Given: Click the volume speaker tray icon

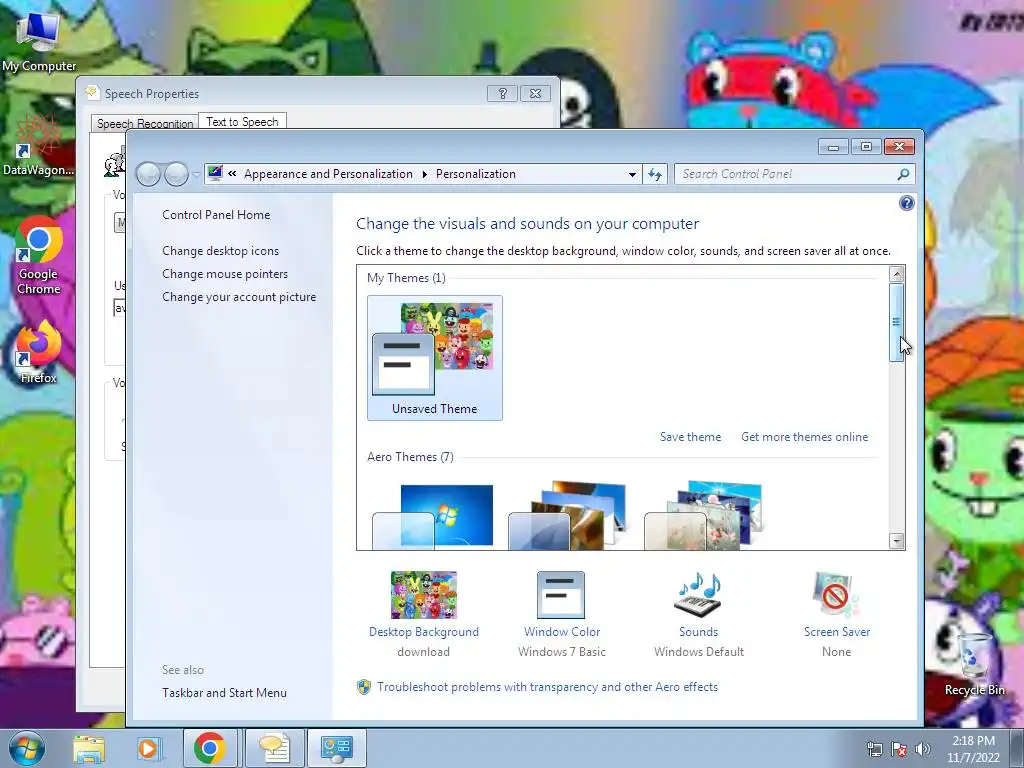Looking at the screenshot, I should click(x=922, y=749).
